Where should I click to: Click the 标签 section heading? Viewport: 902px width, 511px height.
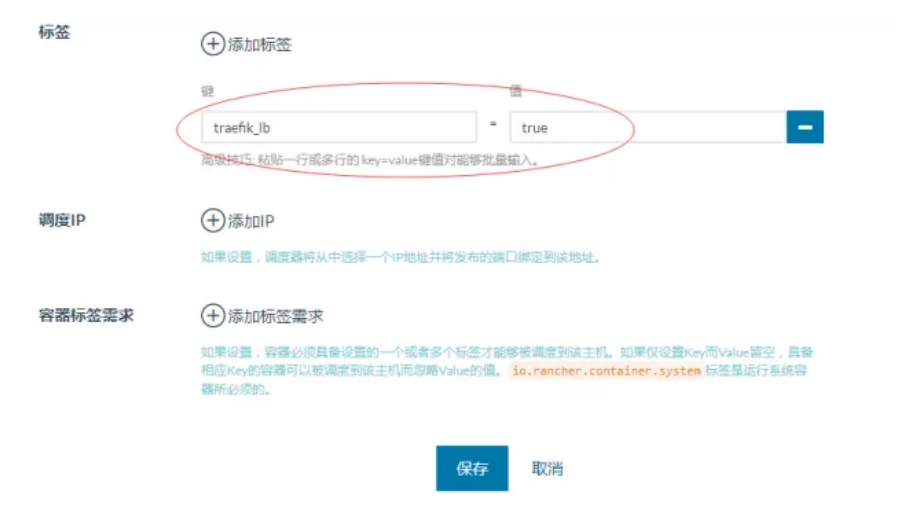tap(54, 32)
